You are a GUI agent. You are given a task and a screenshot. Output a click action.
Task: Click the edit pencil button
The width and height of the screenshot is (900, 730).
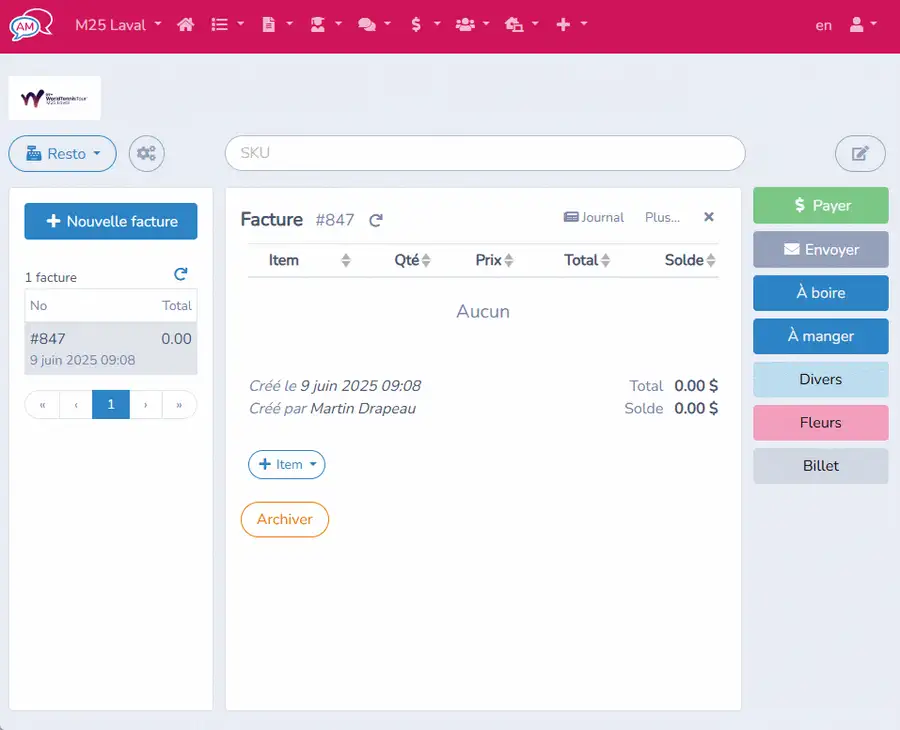(860, 153)
